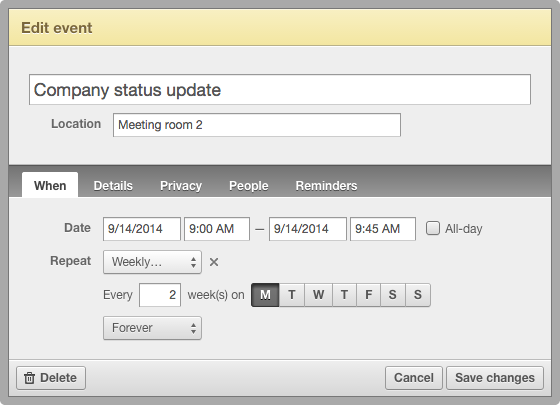The width and height of the screenshot is (560, 405).
Task: Click the Save changes button
Action: point(495,378)
